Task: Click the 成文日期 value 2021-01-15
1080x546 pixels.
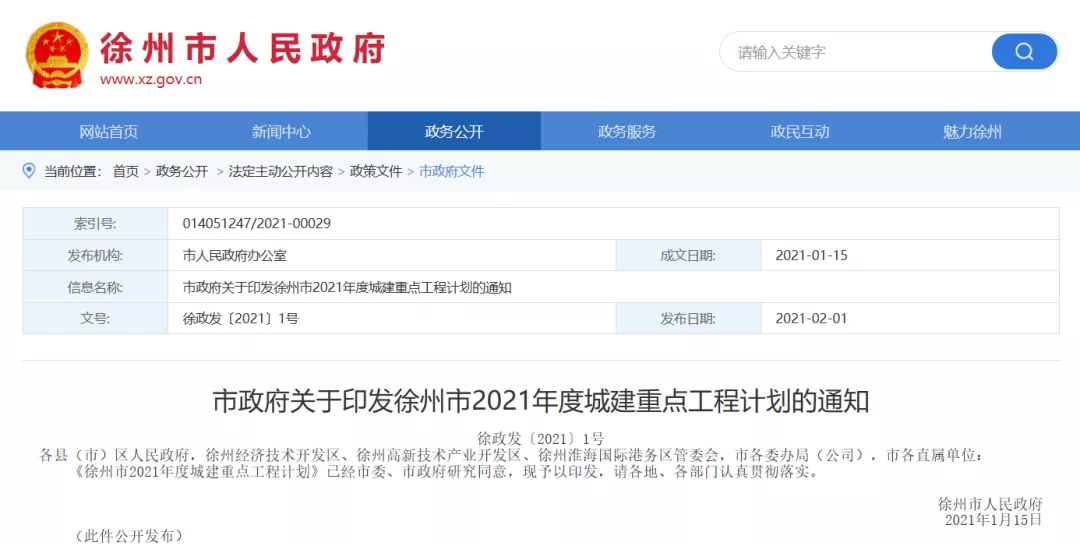Action: (811, 255)
